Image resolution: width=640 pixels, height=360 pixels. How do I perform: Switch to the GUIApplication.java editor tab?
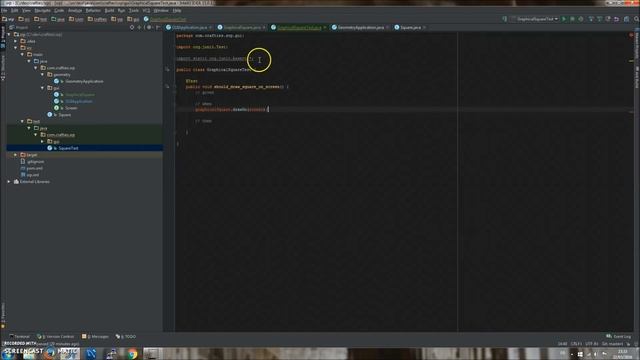click(189, 27)
